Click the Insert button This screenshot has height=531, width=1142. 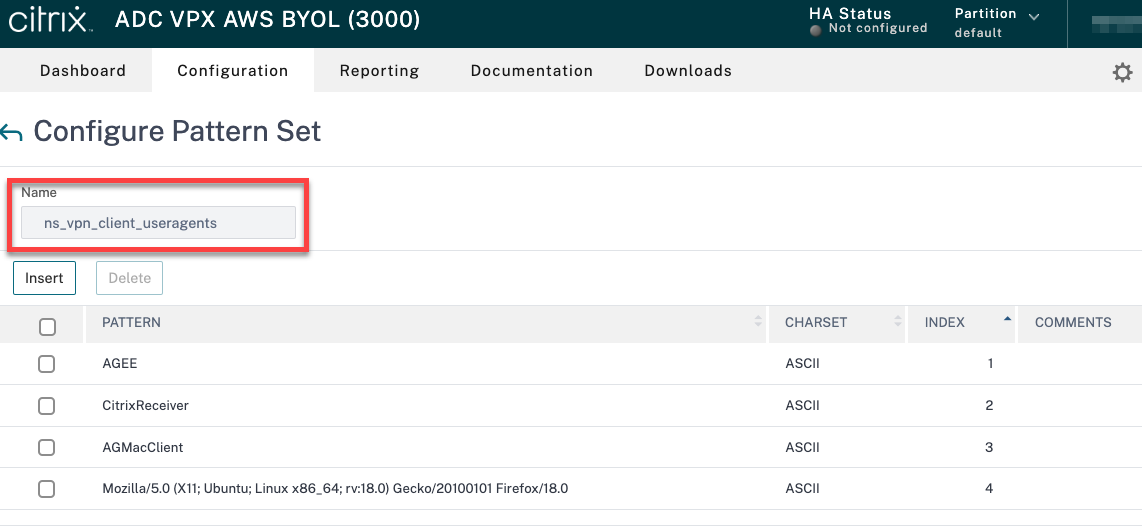44,278
